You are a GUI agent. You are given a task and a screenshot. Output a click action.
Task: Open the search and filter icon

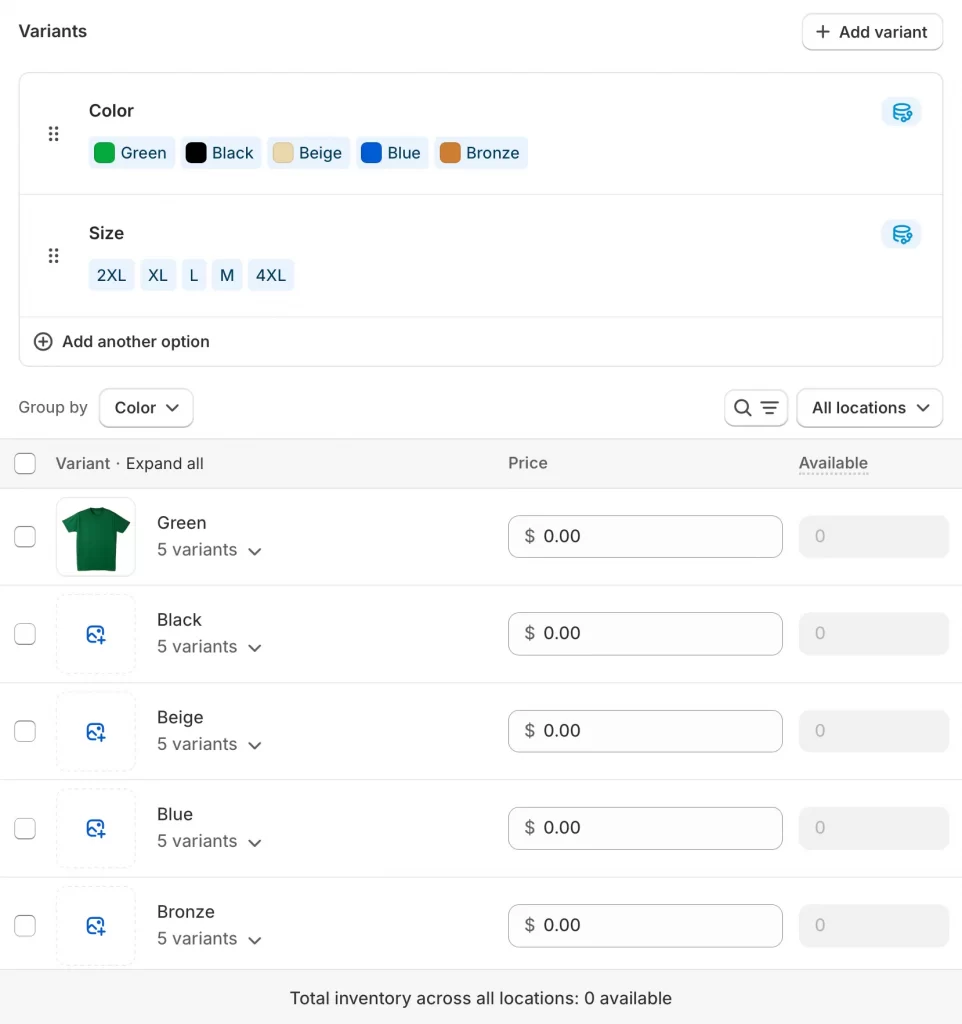coord(755,408)
